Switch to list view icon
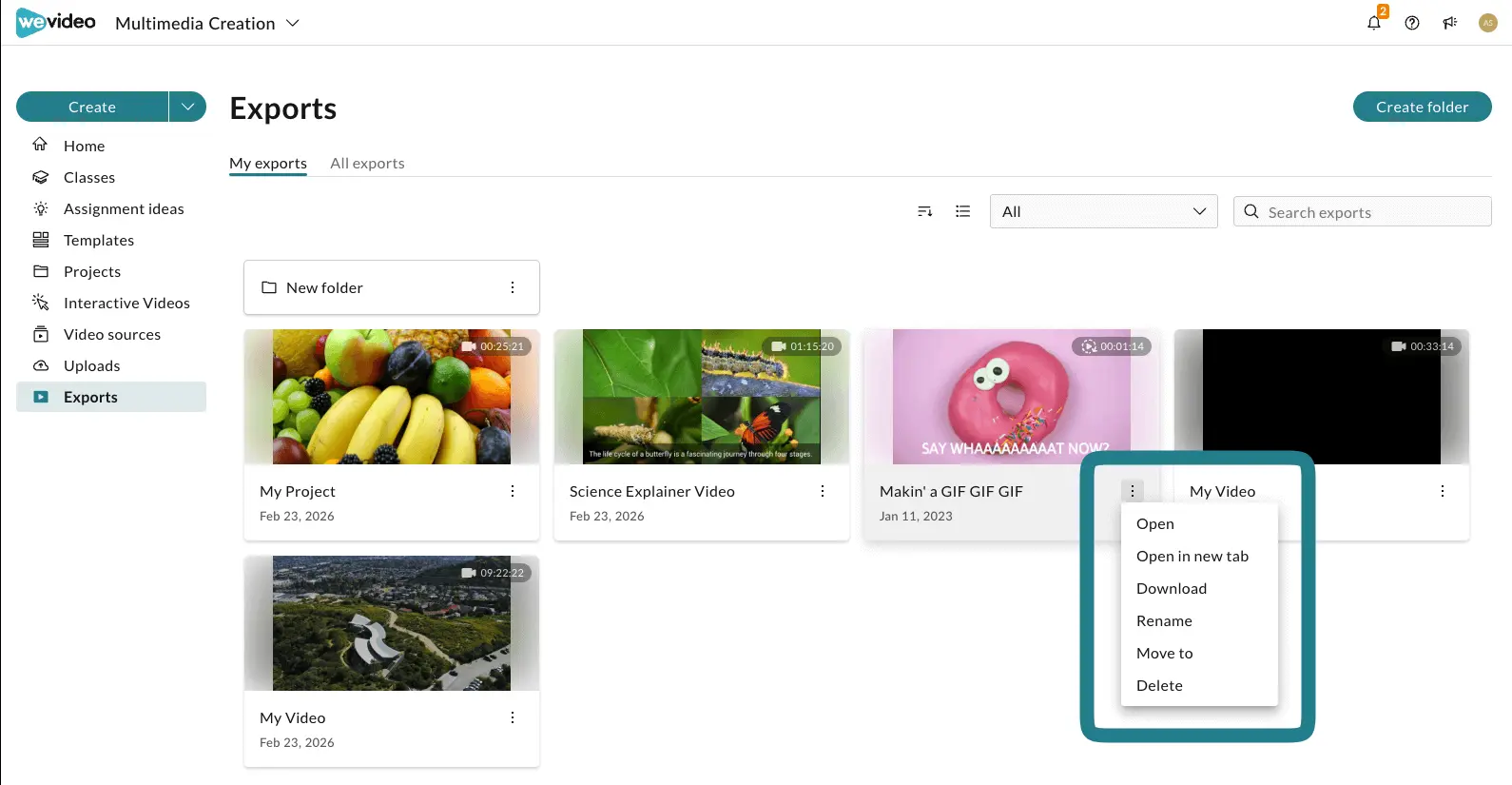The height and width of the screenshot is (785, 1512). (x=962, y=211)
